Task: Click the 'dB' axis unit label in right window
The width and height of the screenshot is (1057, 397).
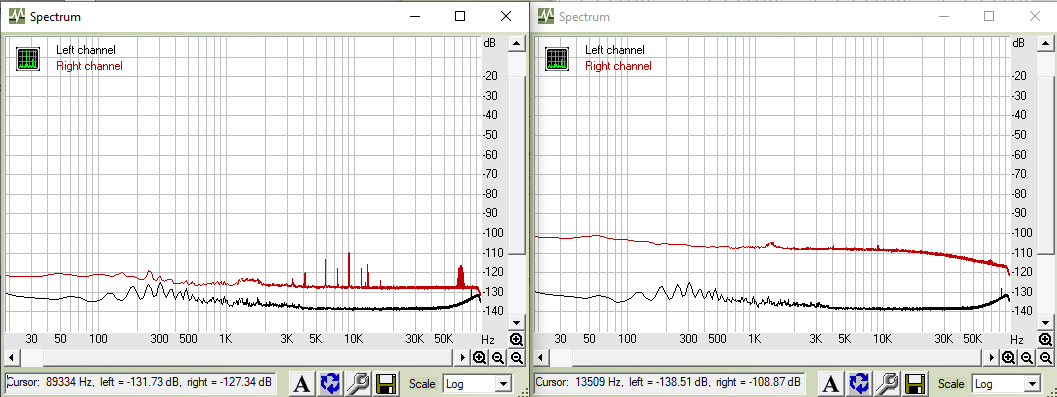Action: click(1019, 43)
